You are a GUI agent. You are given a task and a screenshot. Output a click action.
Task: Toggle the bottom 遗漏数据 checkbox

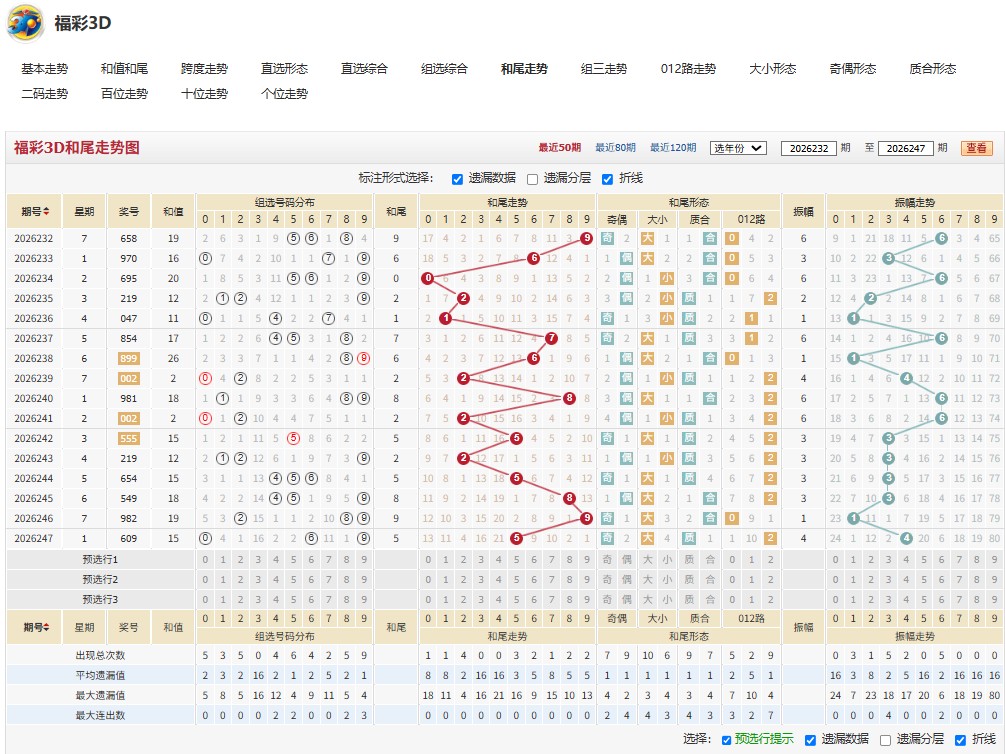810,740
